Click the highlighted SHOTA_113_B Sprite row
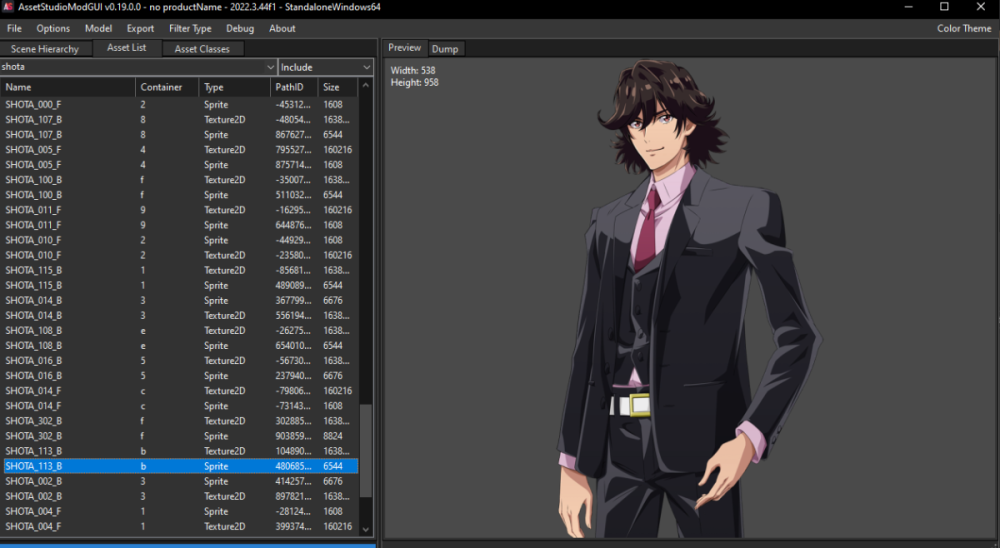 click(180, 466)
